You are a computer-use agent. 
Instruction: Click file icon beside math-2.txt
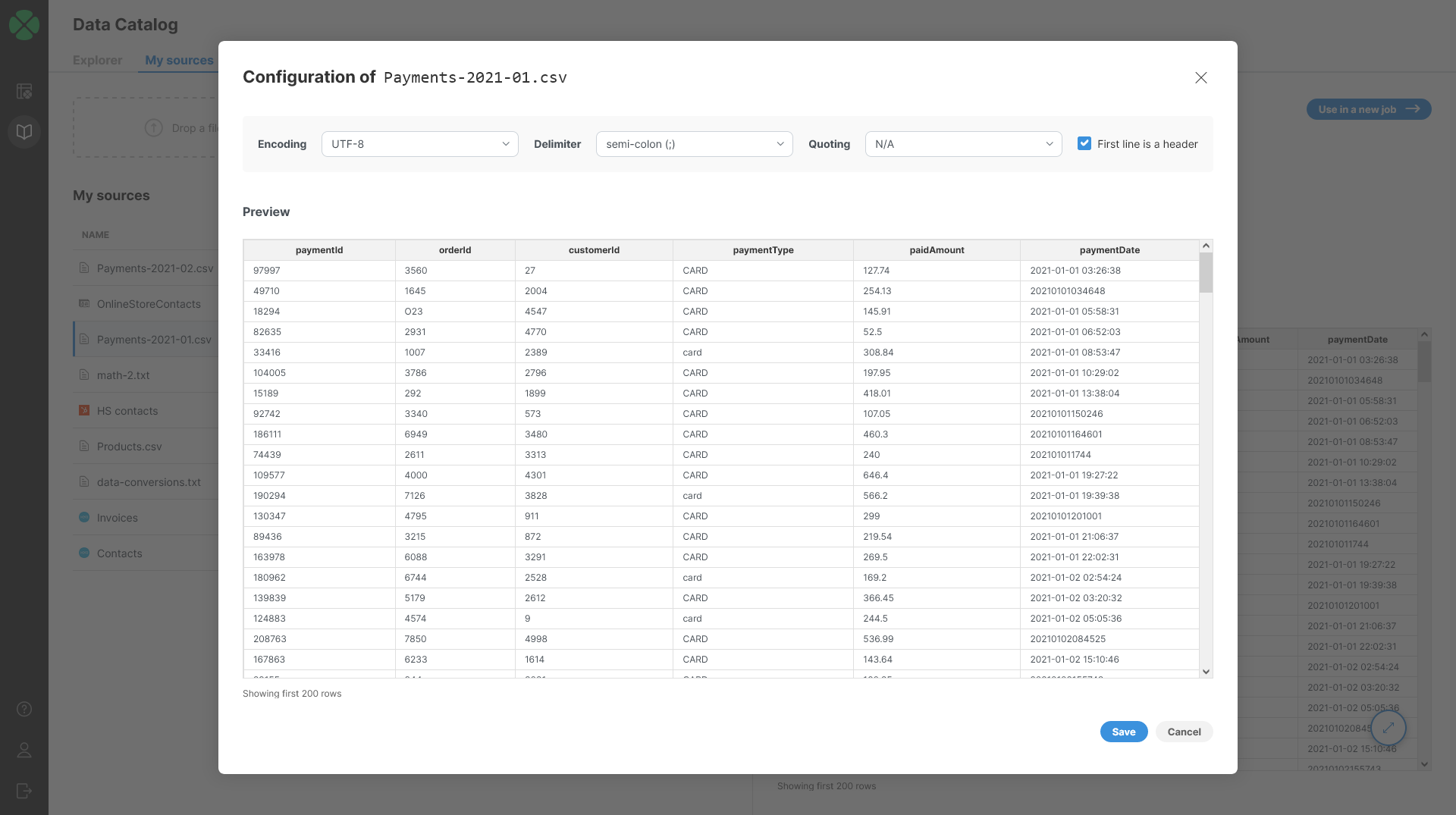(x=84, y=375)
